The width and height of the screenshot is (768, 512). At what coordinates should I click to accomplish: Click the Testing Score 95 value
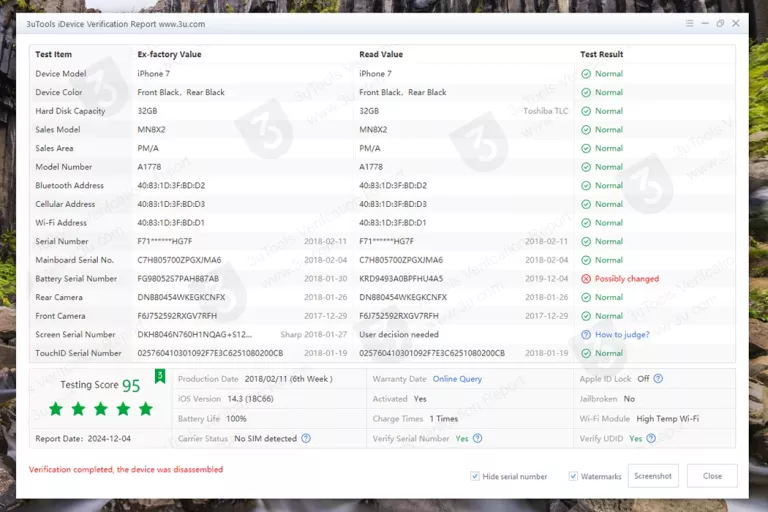[131, 386]
